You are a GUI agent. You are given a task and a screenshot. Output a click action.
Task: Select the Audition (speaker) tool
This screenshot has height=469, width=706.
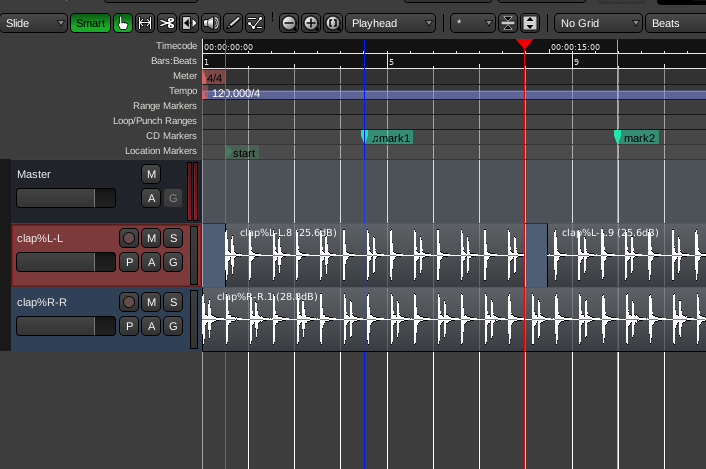point(211,23)
